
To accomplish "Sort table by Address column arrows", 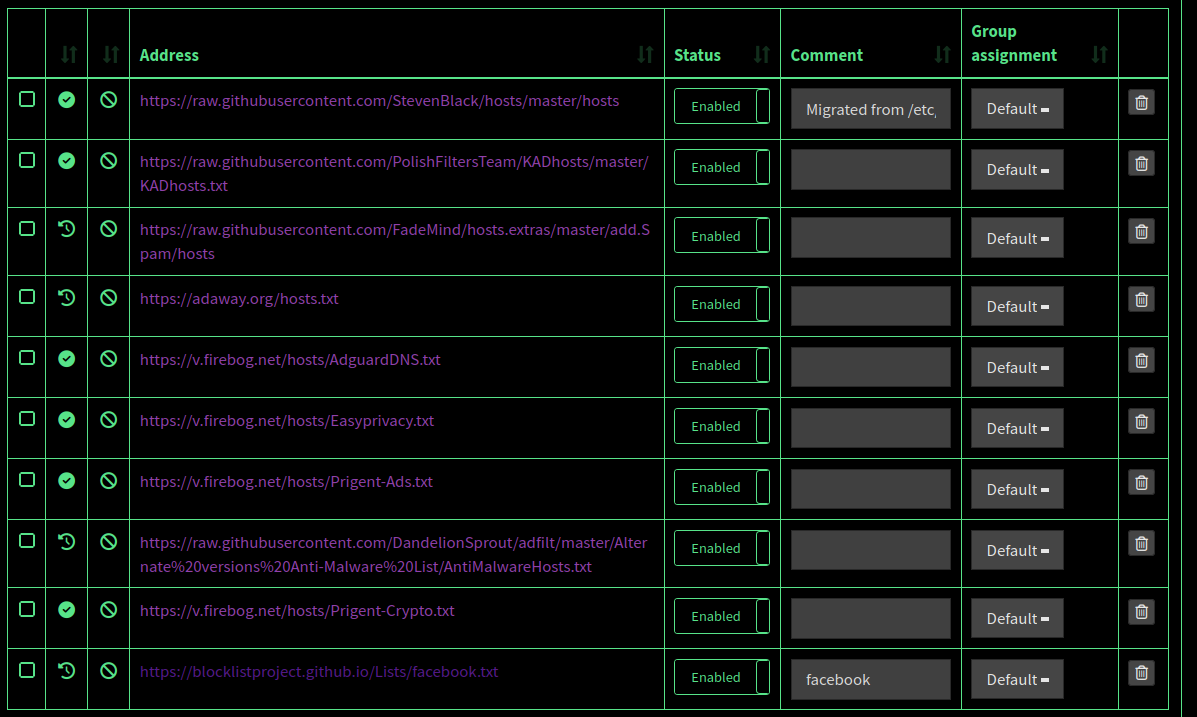I will click(x=645, y=55).
